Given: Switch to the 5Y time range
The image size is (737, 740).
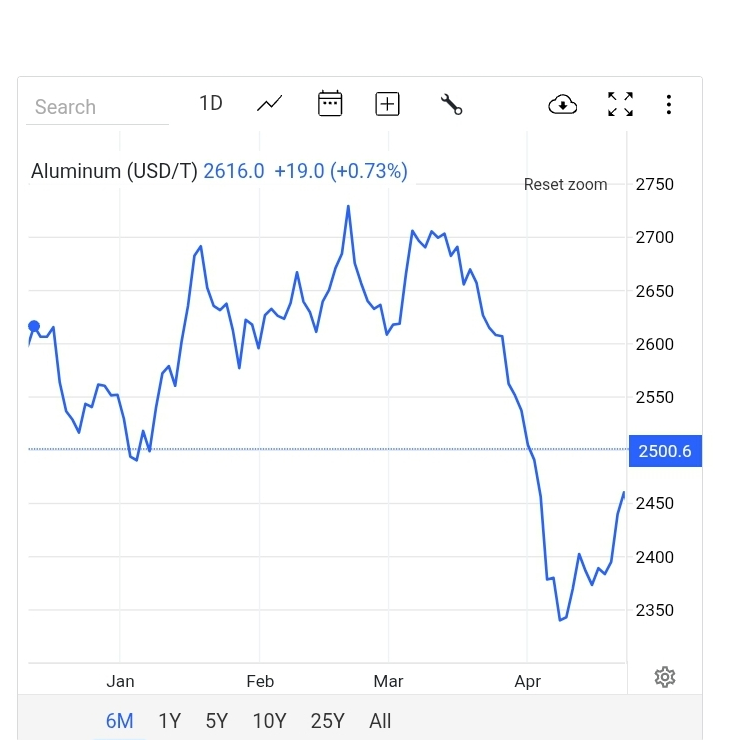Looking at the screenshot, I should click(x=217, y=721).
